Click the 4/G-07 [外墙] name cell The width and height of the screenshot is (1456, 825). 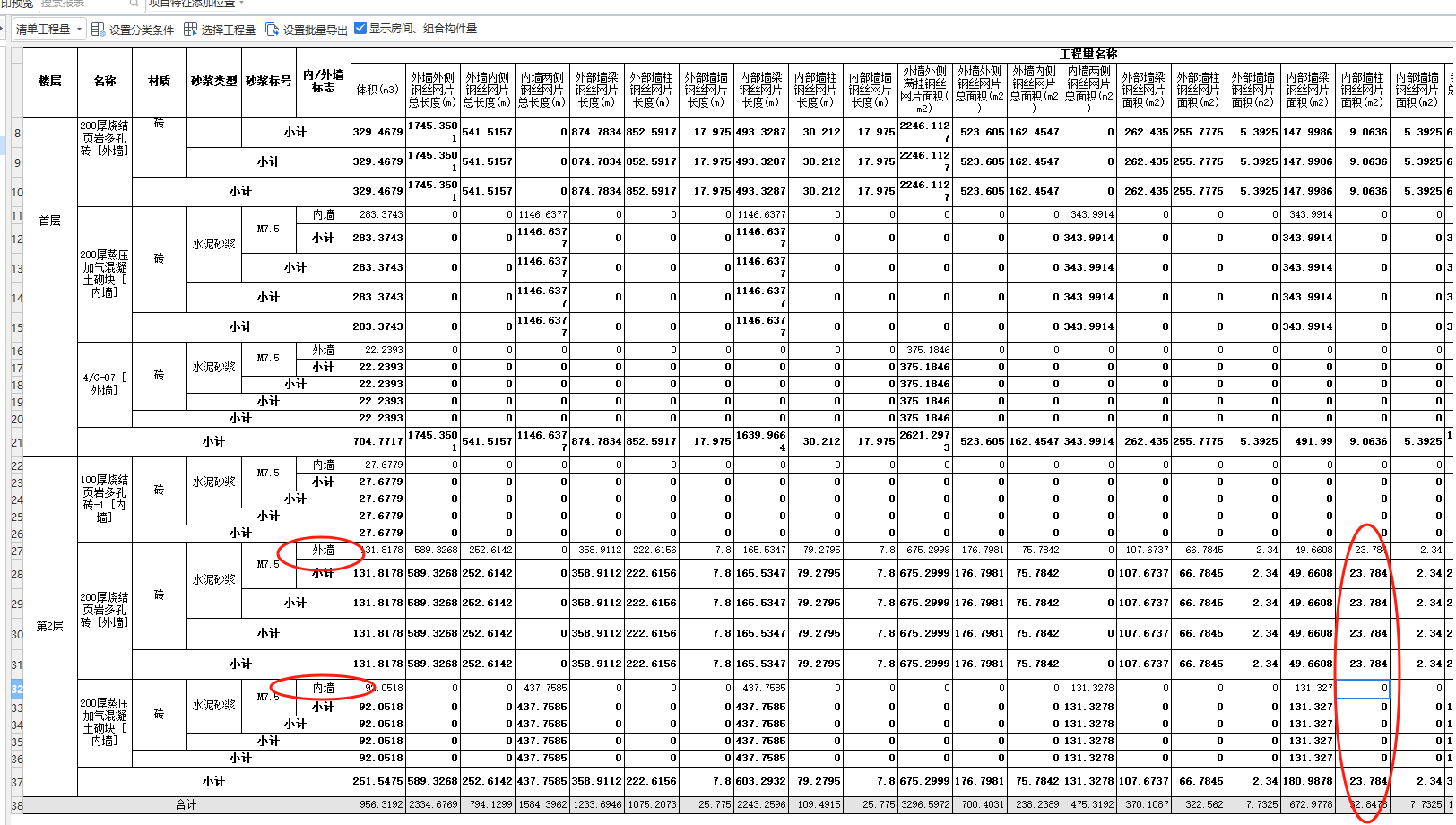[105, 384]
